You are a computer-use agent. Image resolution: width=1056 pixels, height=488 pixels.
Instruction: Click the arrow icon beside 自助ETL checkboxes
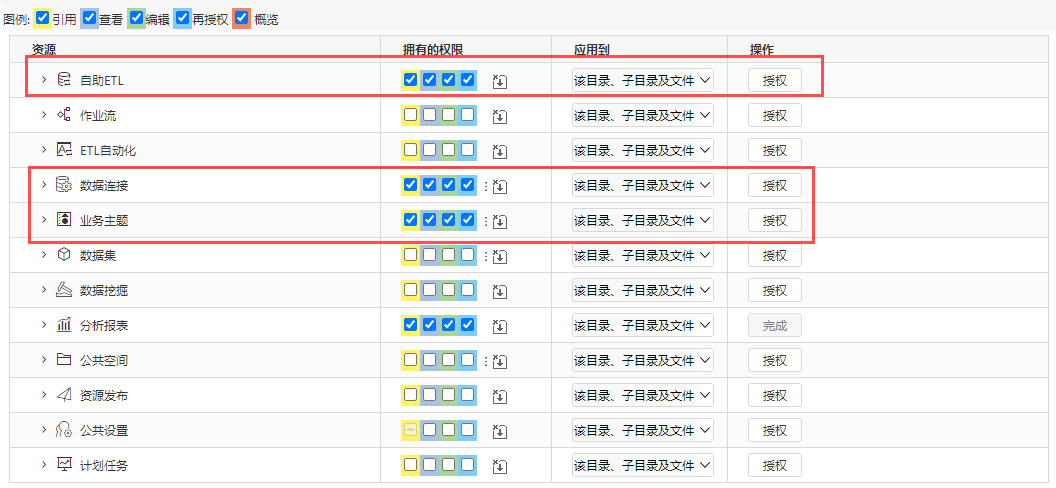click(x=500, y=81)
